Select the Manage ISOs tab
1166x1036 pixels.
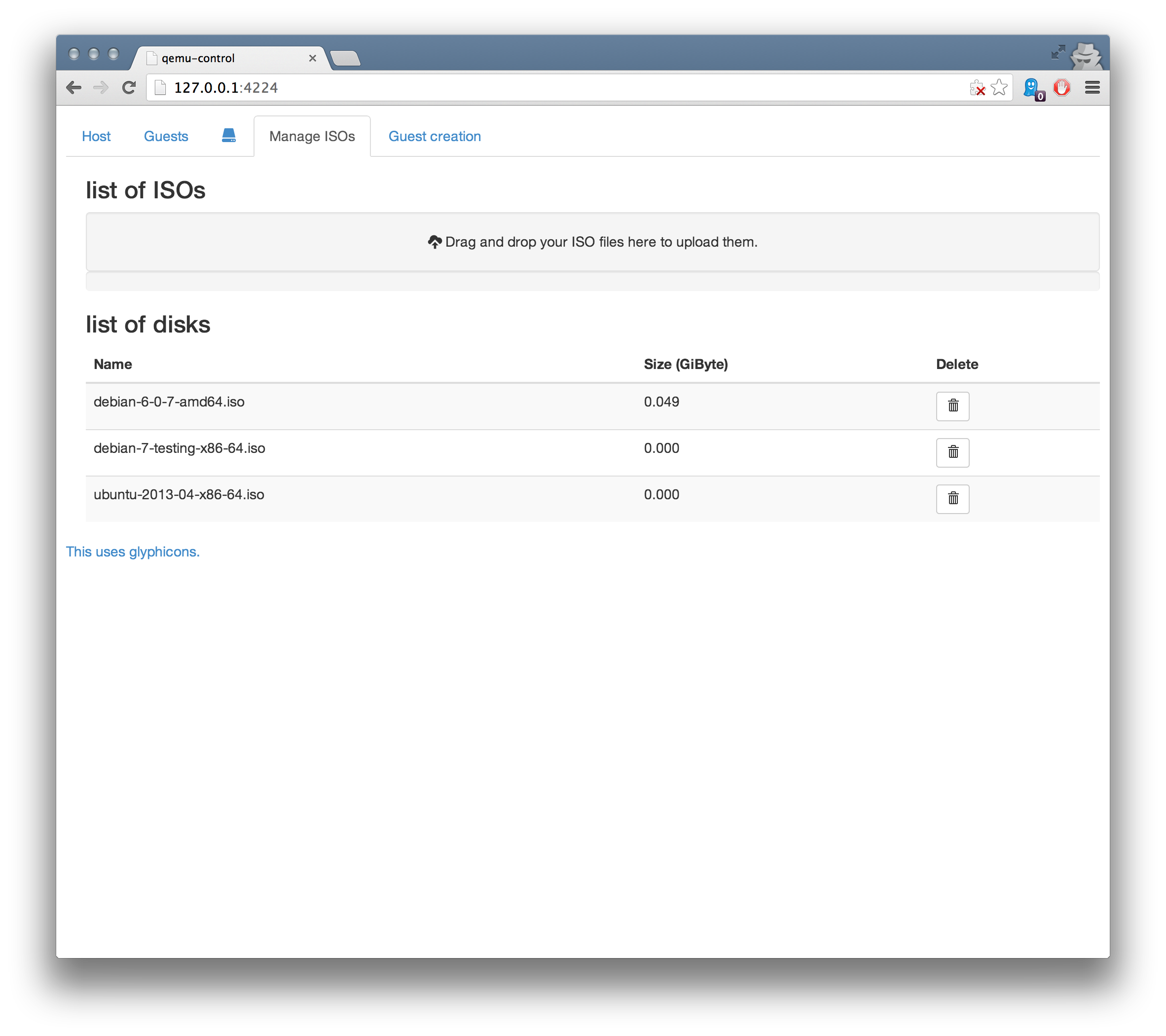(x=311, y=136)
